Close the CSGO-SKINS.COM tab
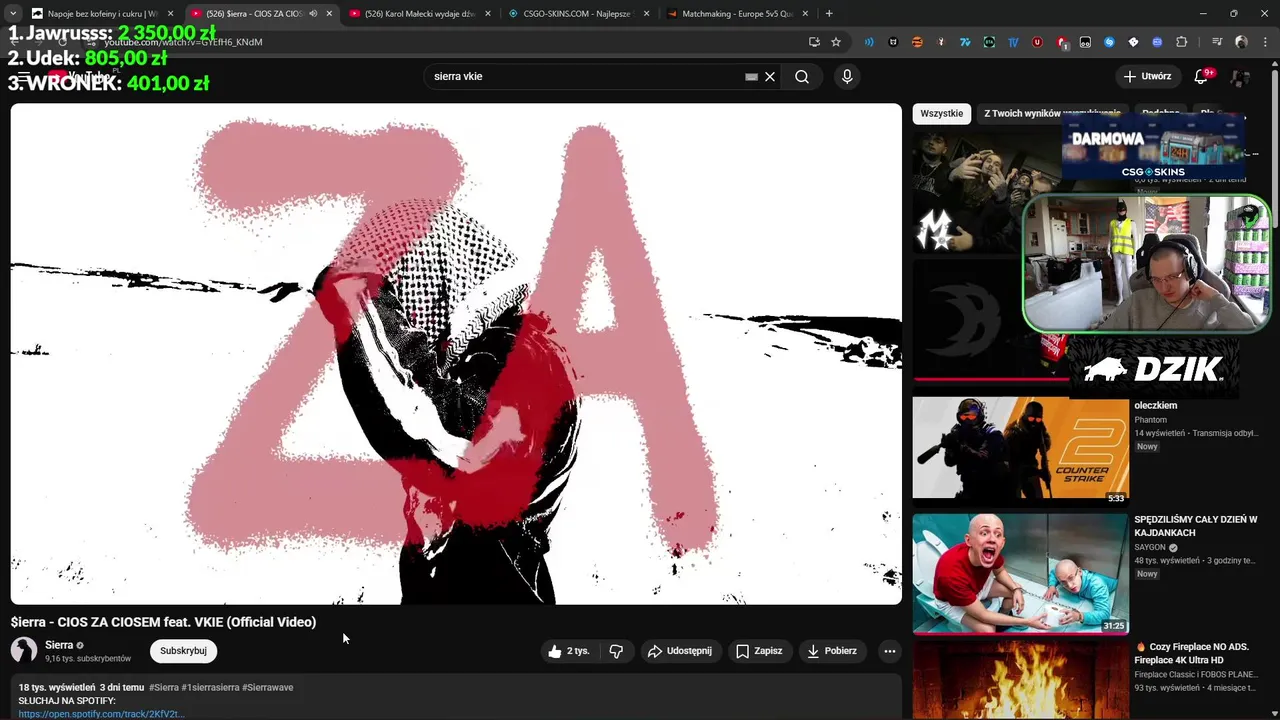This screenshot has width=1280, height=720. [x=646, y=14]
